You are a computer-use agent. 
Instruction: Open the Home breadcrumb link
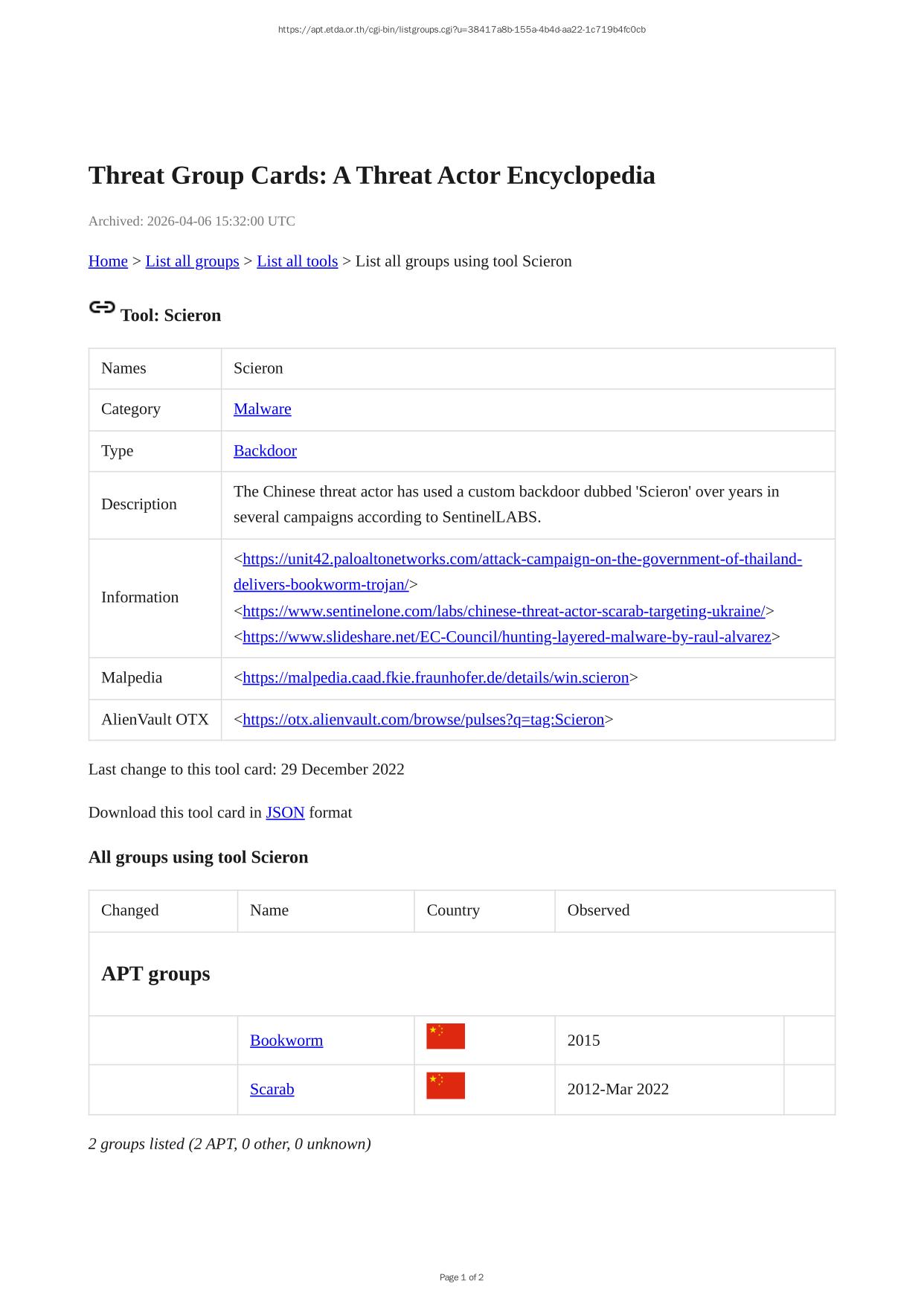click(x=108, y=261)
